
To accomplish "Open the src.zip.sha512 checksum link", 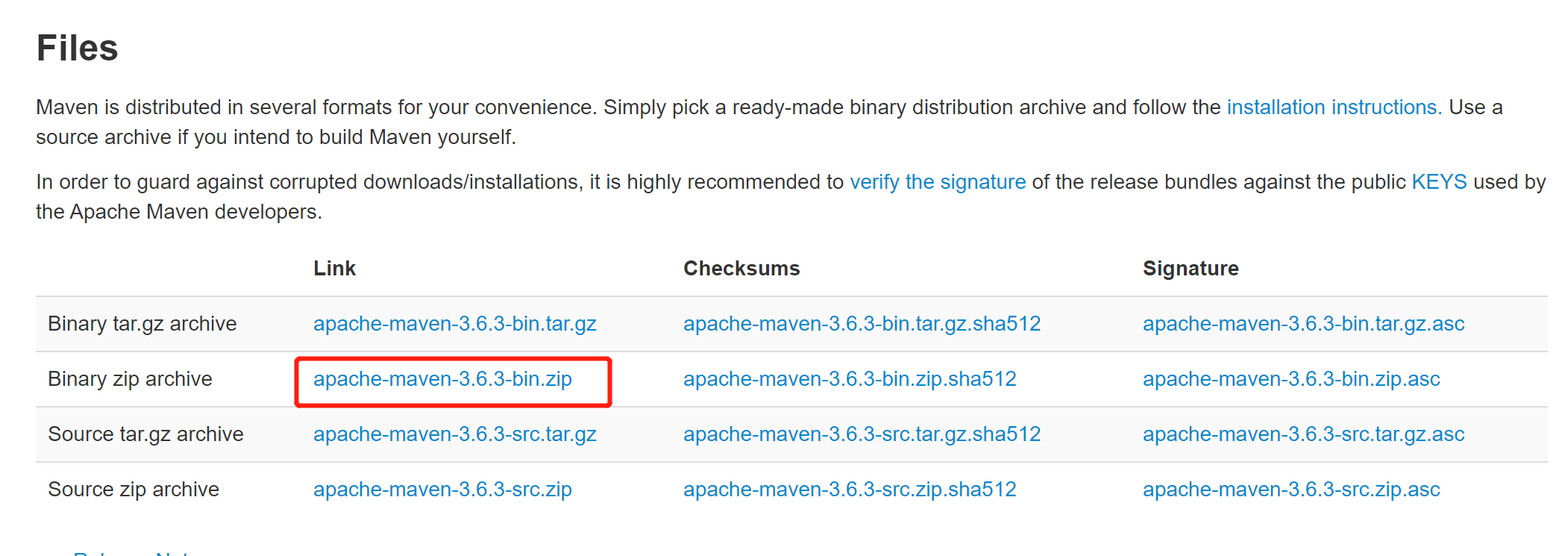I will (x=850, y=490).
